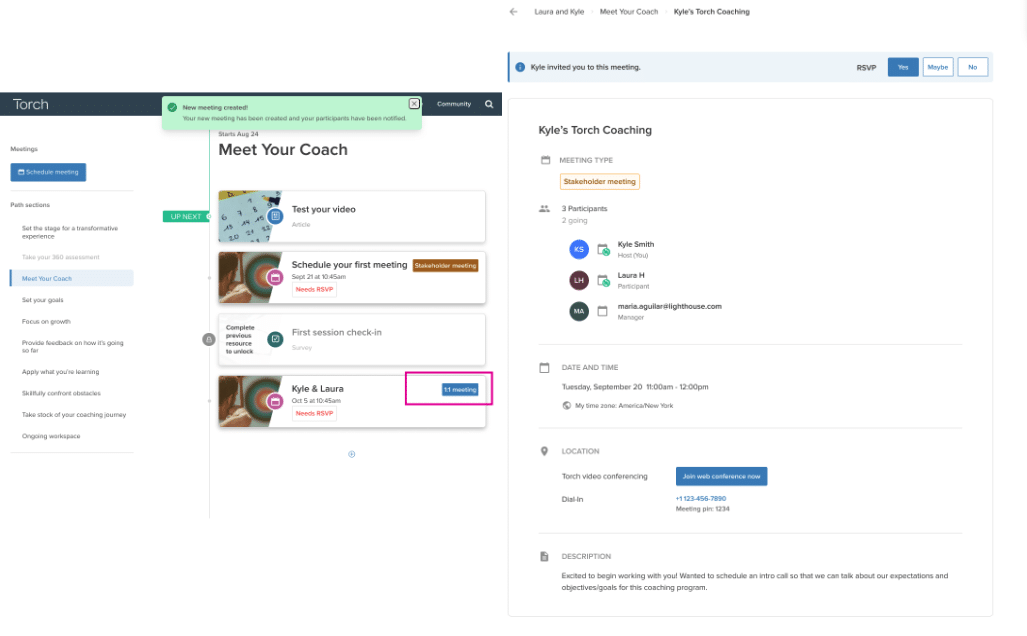Open Community in the top navigation
1027x636 pixels.
pos(454,104)
